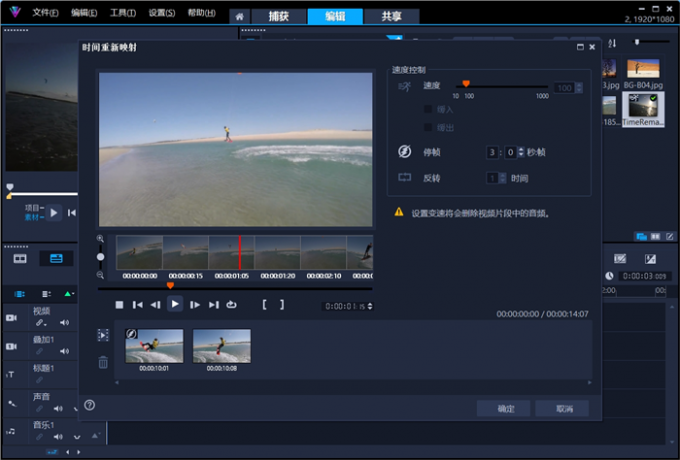Click the warning triangle icon
Image resolution: width=680 pixels, height=460 pixels.
[x=399, y=212]
